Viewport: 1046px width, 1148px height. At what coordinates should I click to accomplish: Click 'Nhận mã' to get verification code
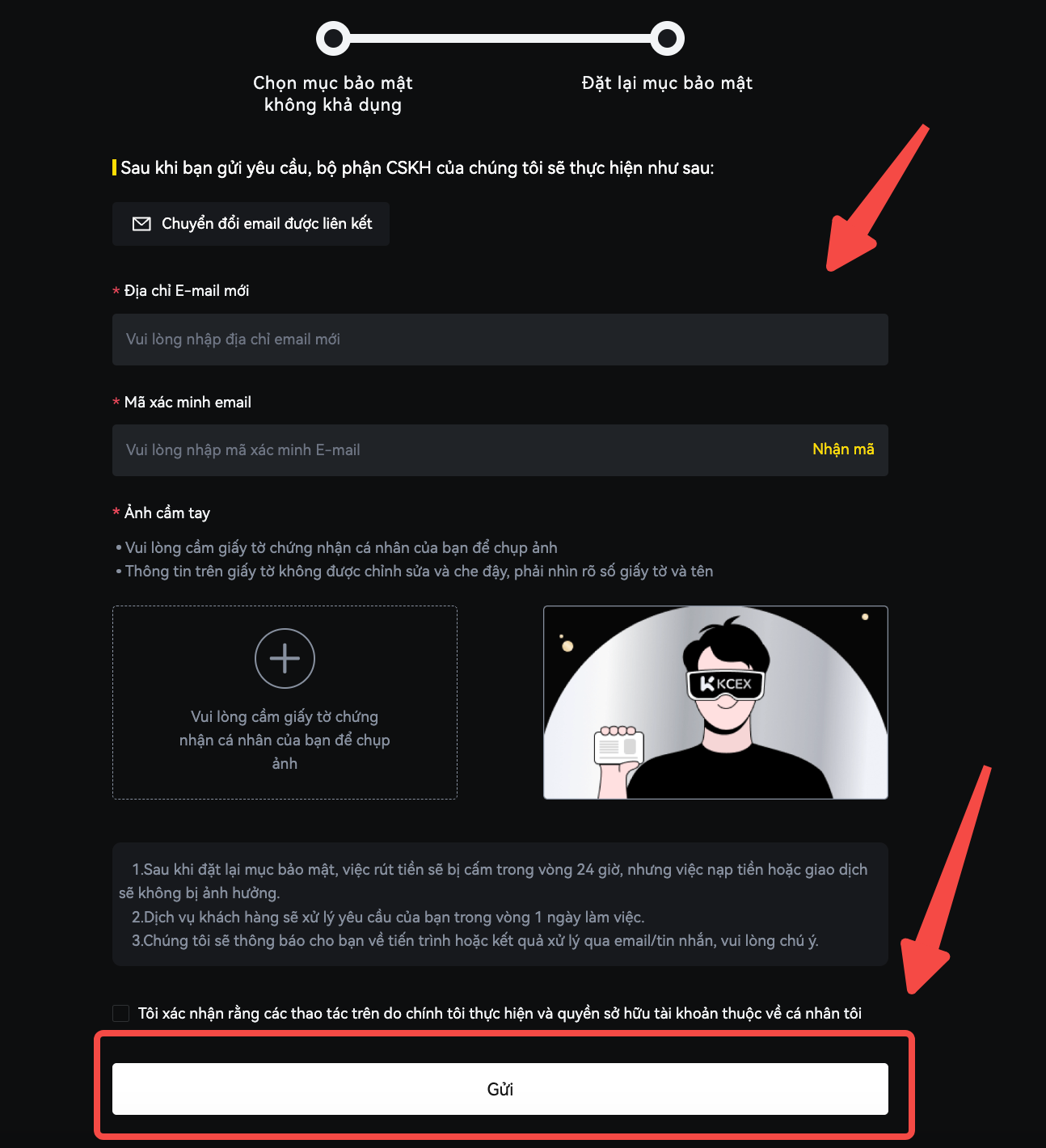(843, 449)
